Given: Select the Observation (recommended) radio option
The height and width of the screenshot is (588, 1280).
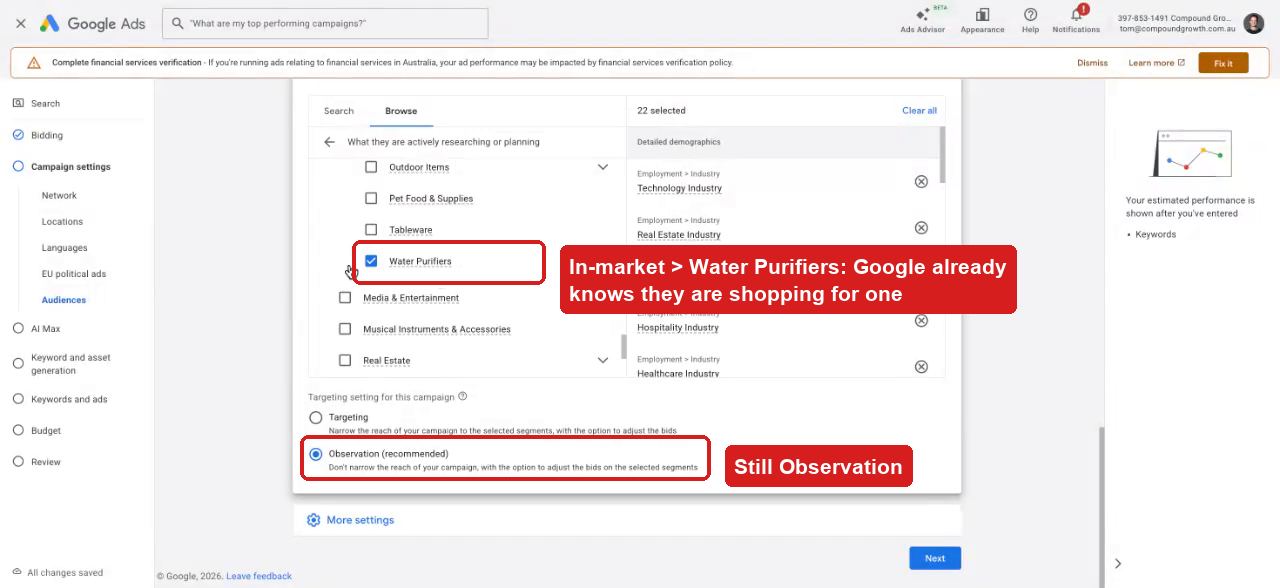Looking at the screenshot, I should click(316, 454).
